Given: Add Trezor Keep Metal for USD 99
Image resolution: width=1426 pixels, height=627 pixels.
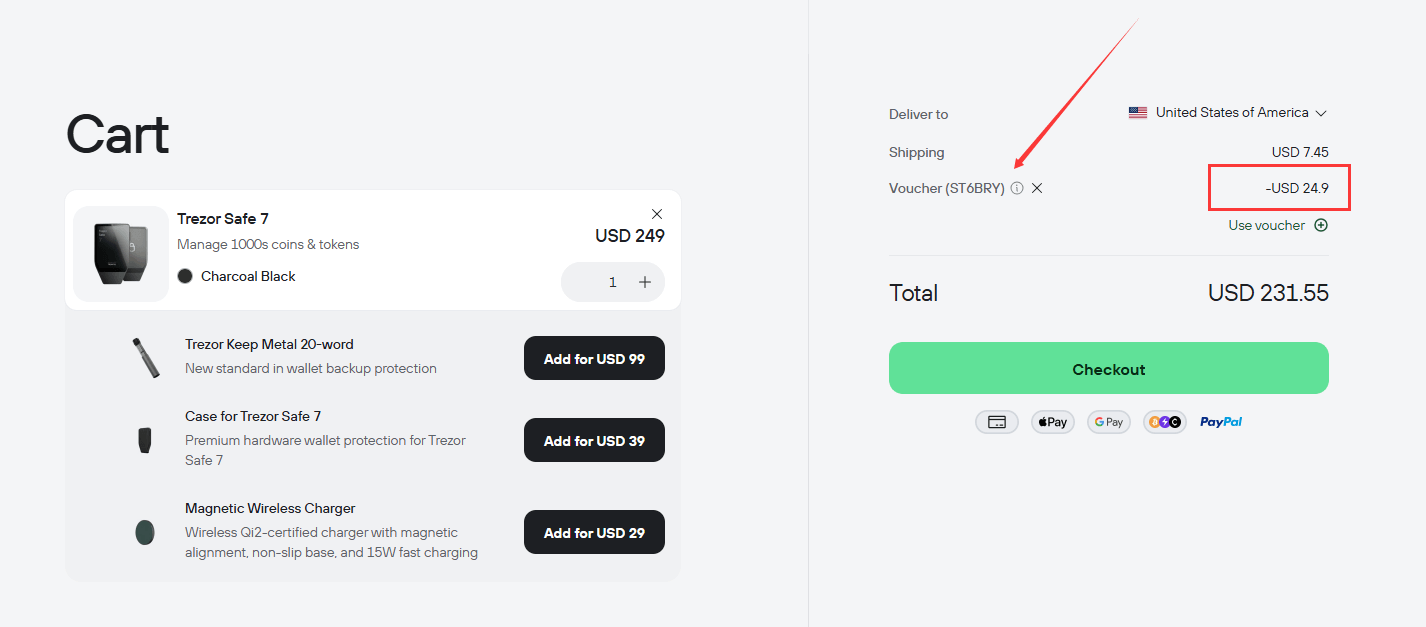Looking at the screenshot, I should pyautogui.click(x=594, y=358).
